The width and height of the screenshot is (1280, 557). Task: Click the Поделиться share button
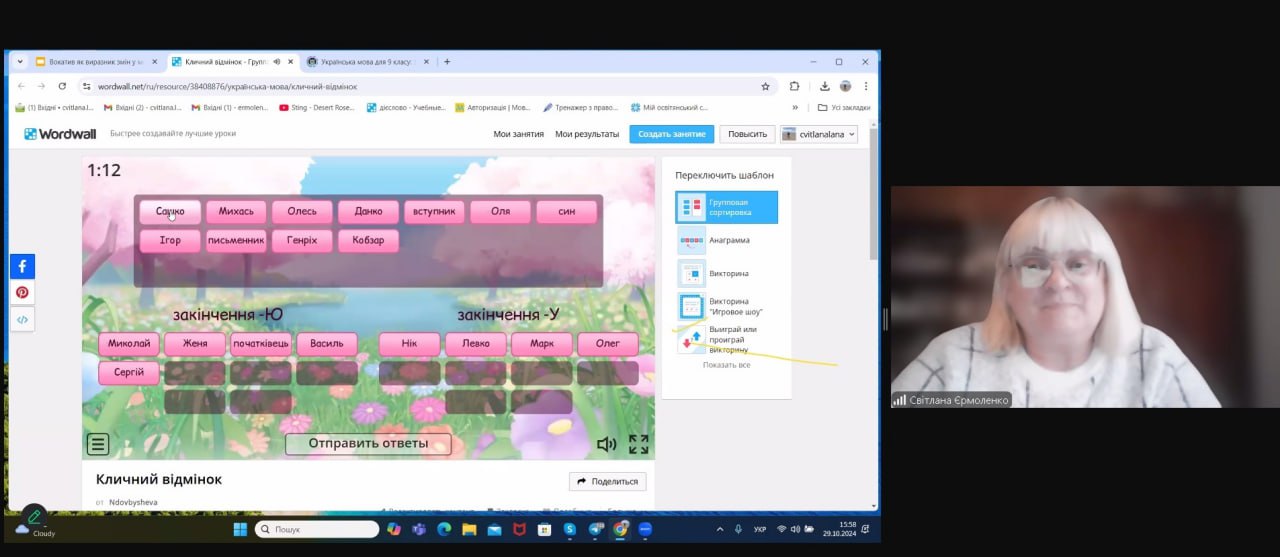coord(607,481)
